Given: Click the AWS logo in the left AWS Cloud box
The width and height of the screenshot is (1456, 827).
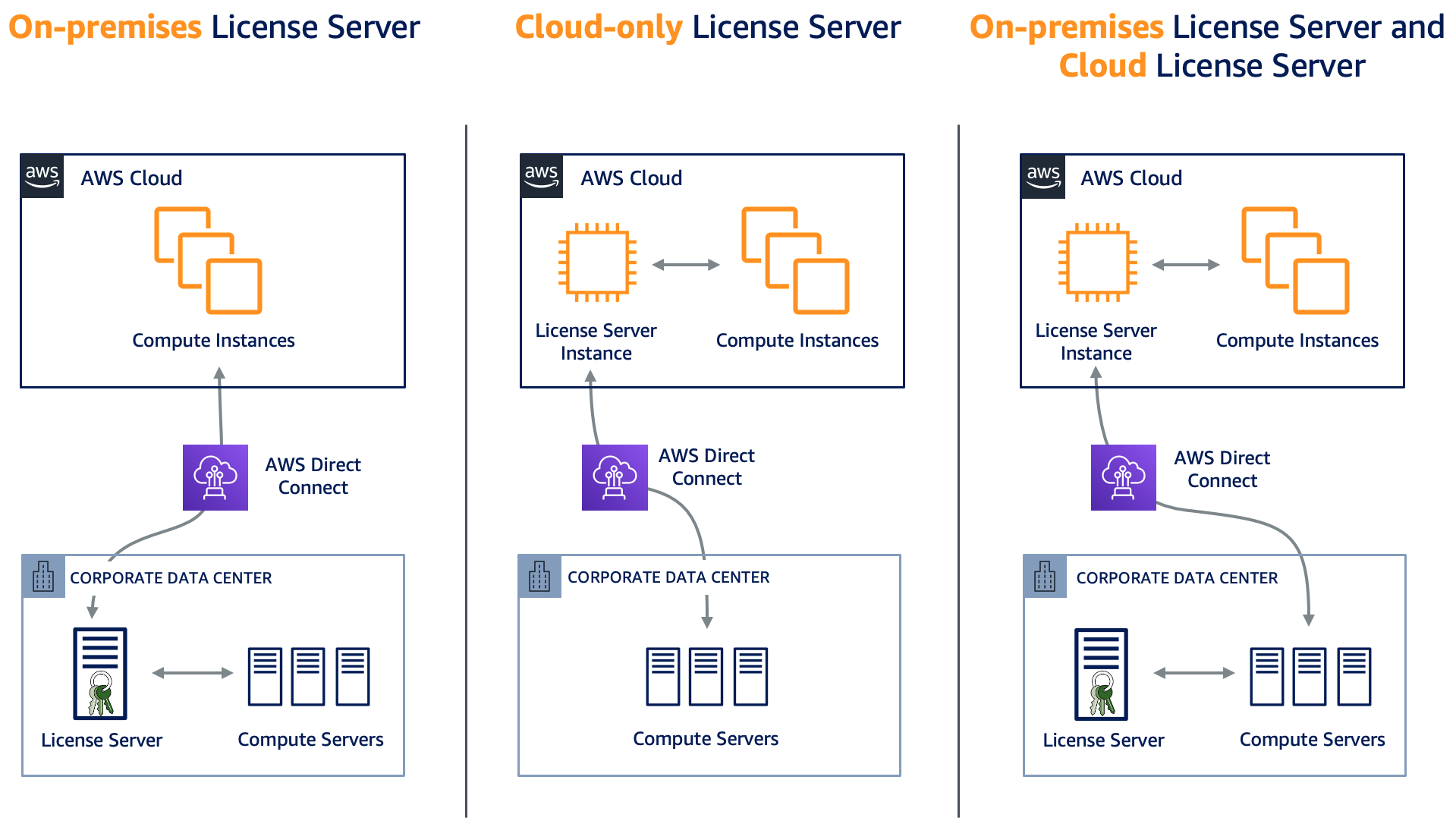Looking at the screenshot, I should point(42,175).
